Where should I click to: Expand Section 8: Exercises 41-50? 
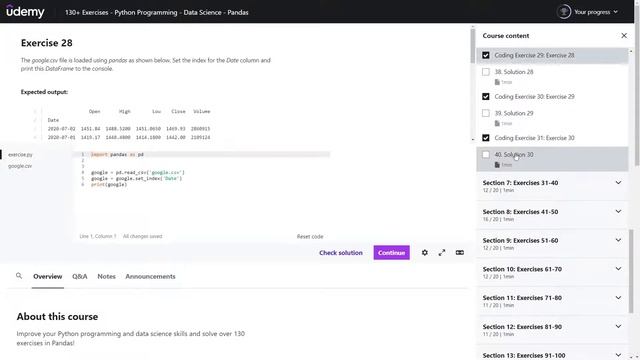tap(552, 215)
